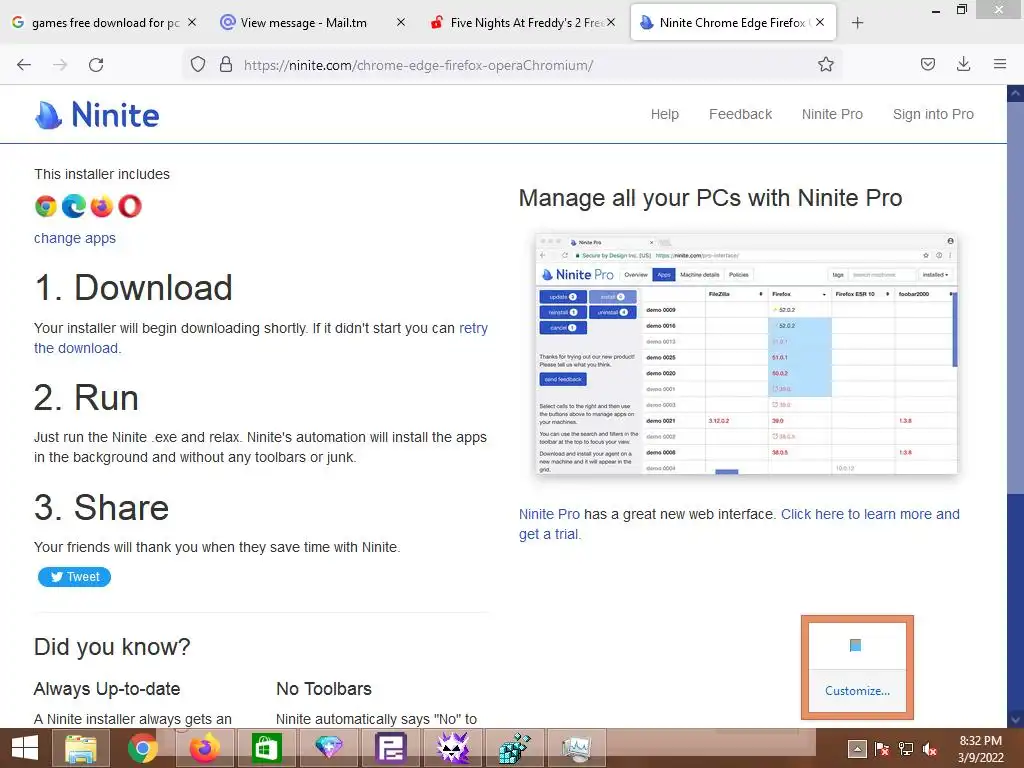Open the Action Center flag icon
Screen dimensions: 1024x768
[x=882, y=749]
